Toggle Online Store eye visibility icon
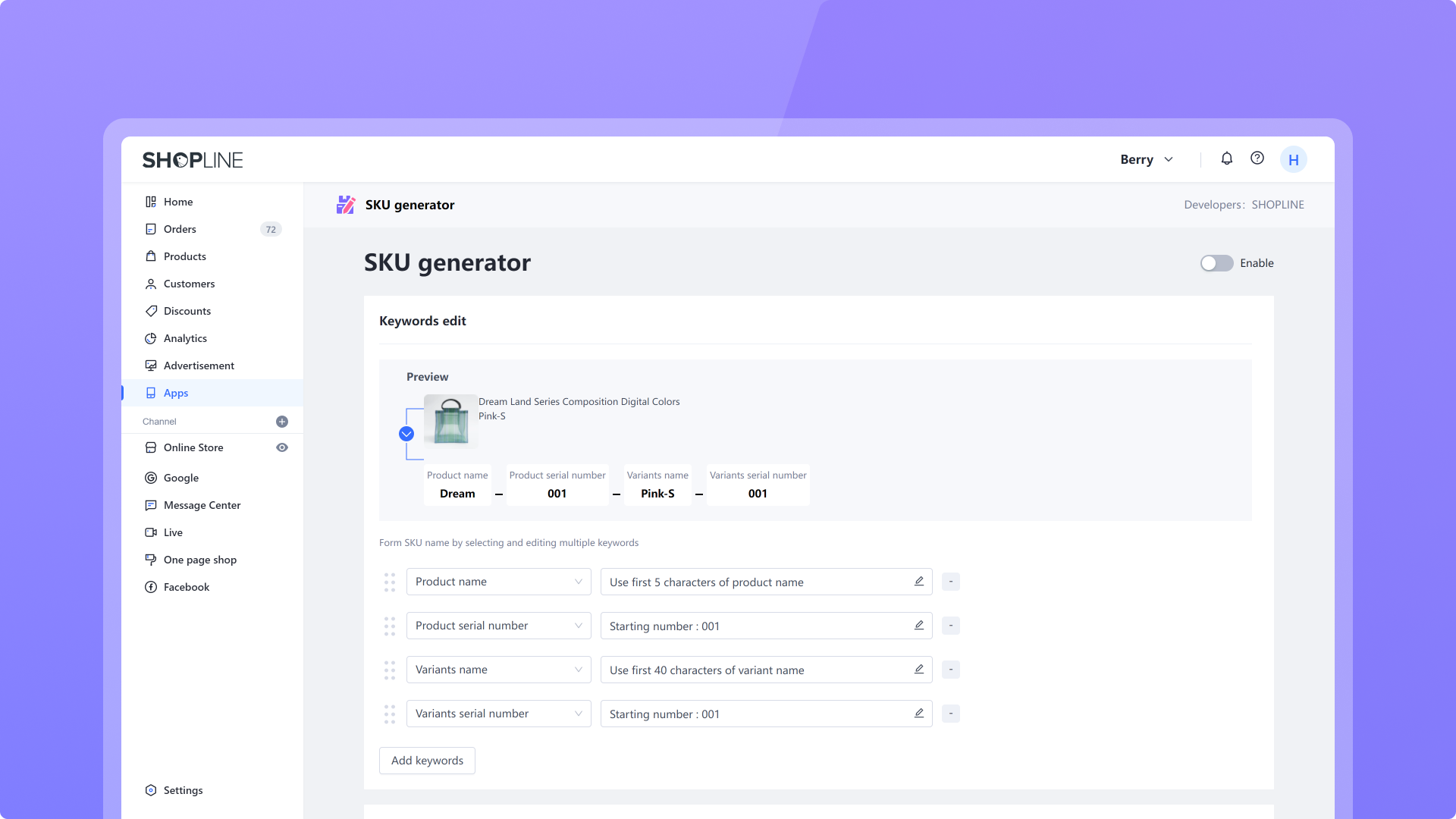Image resolution: width=1456 pixels, height=819 pixels. pyautogui.click(x=282, y=447)
